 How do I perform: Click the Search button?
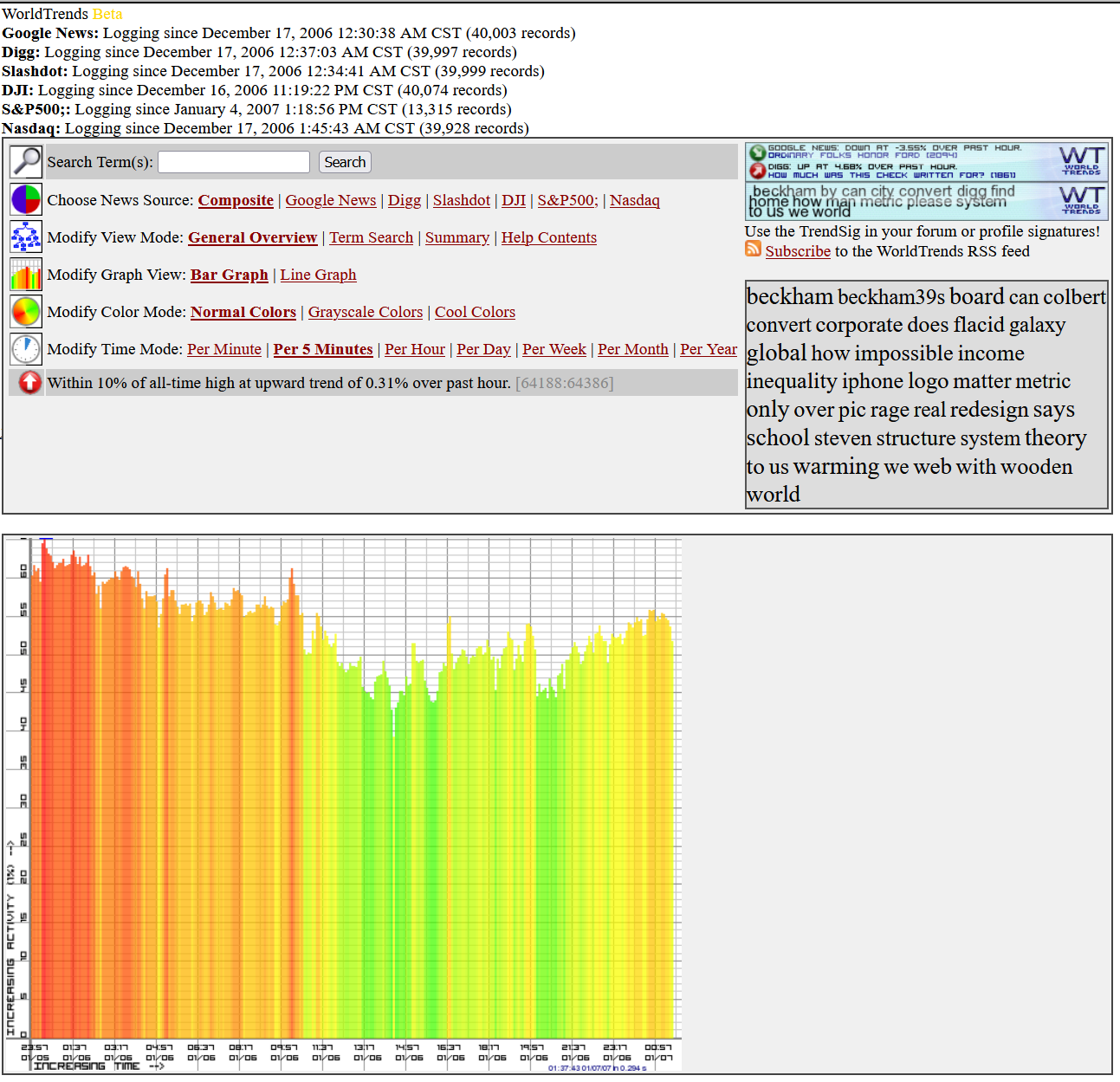[345, 162]
